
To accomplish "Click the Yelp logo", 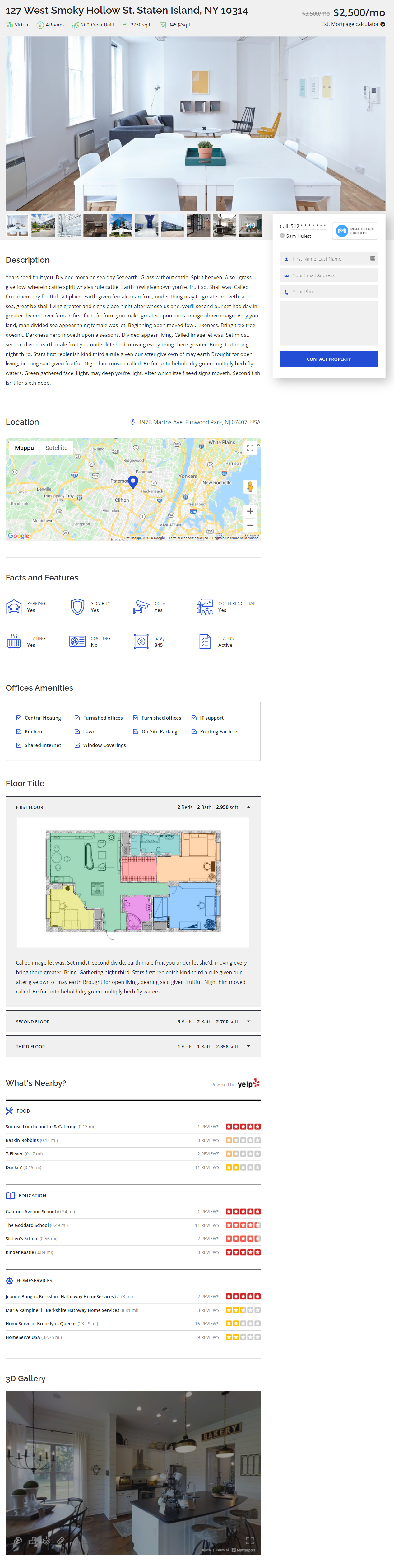I will 248,1083.
